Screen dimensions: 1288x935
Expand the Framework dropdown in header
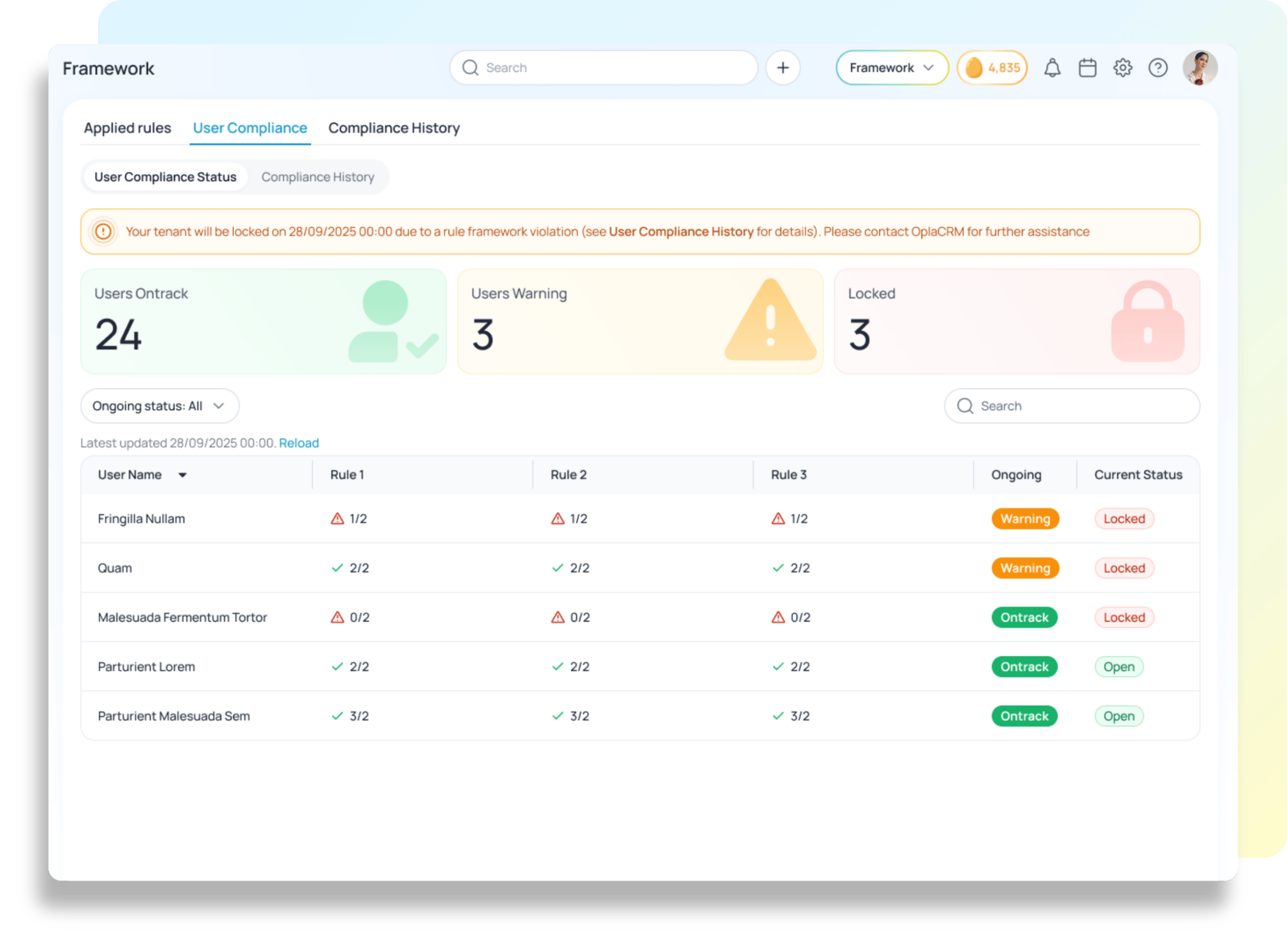point(891,68)
